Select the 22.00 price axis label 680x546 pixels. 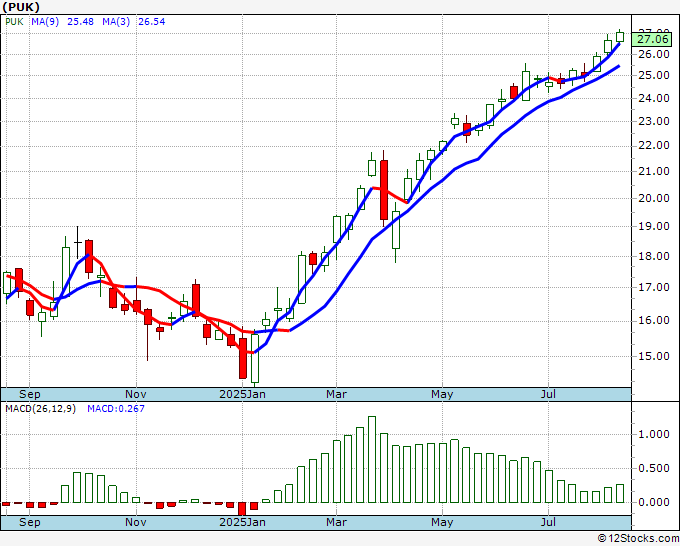pos(654,146)
